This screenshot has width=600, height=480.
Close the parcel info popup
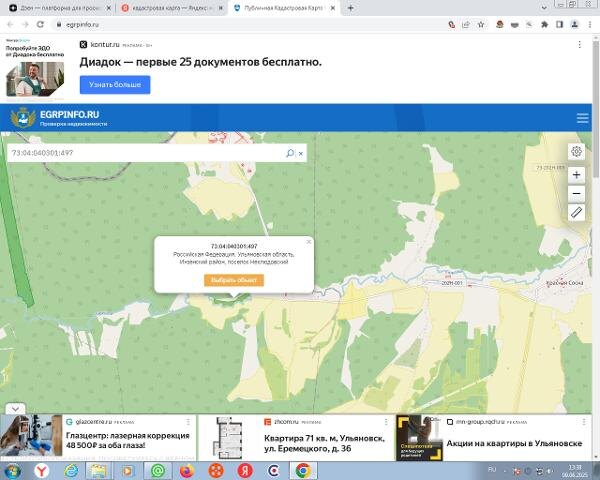click(308, 242)
